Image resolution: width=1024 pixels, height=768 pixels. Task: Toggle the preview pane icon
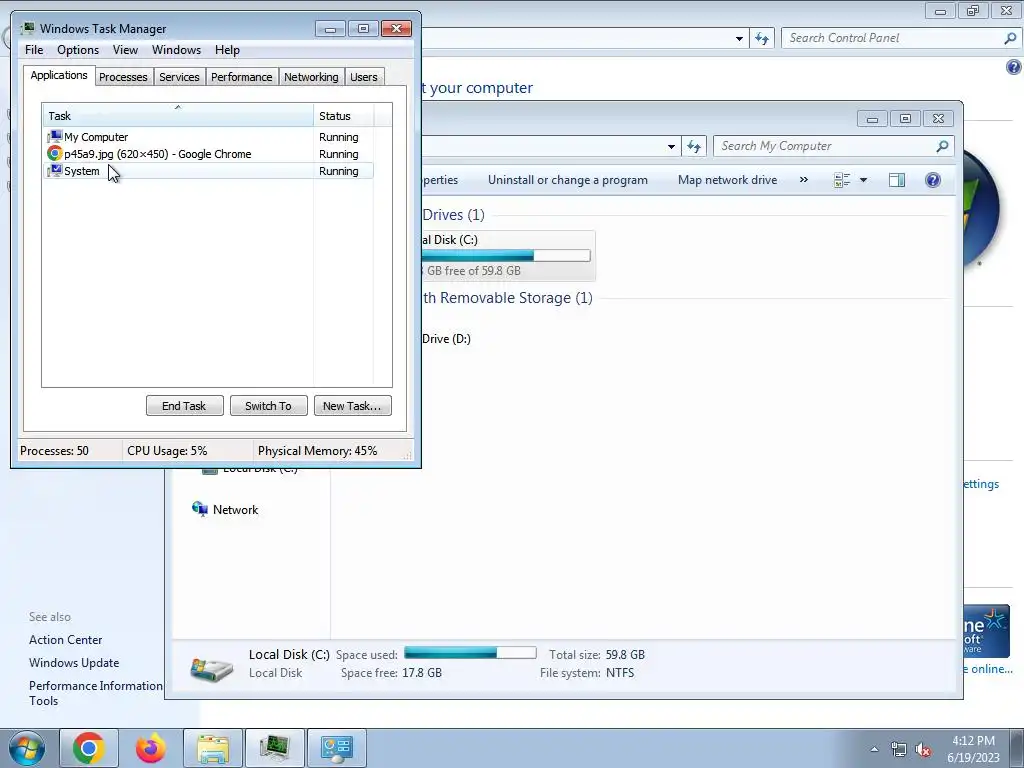897,180
